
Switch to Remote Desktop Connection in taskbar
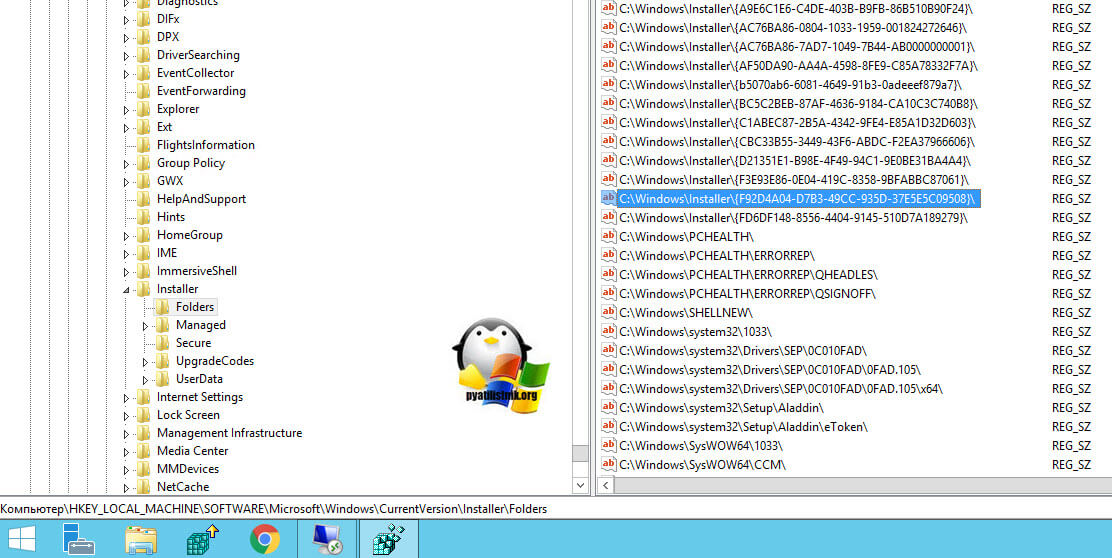coord(327,540)
